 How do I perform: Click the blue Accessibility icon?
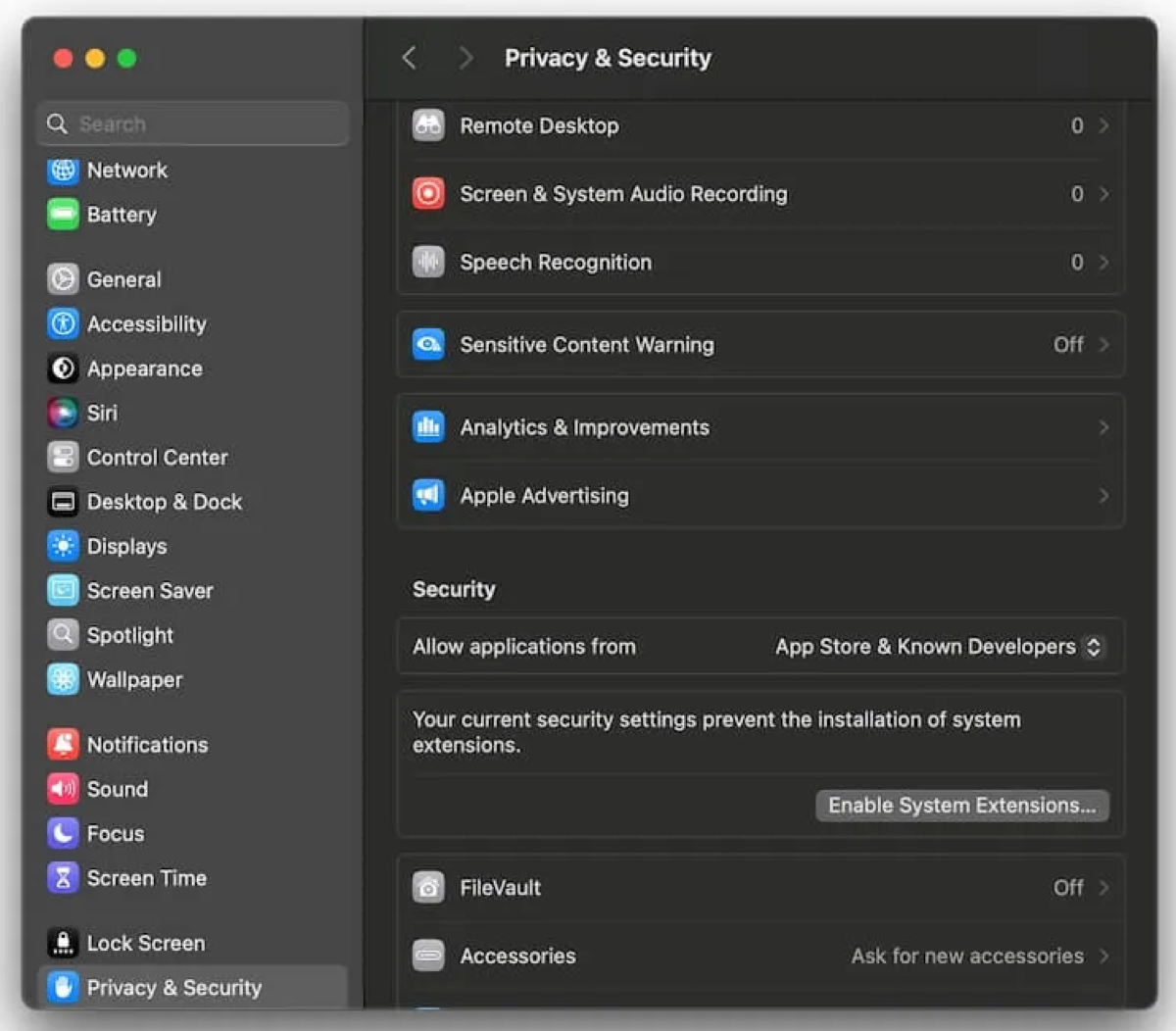pos(63,323)
